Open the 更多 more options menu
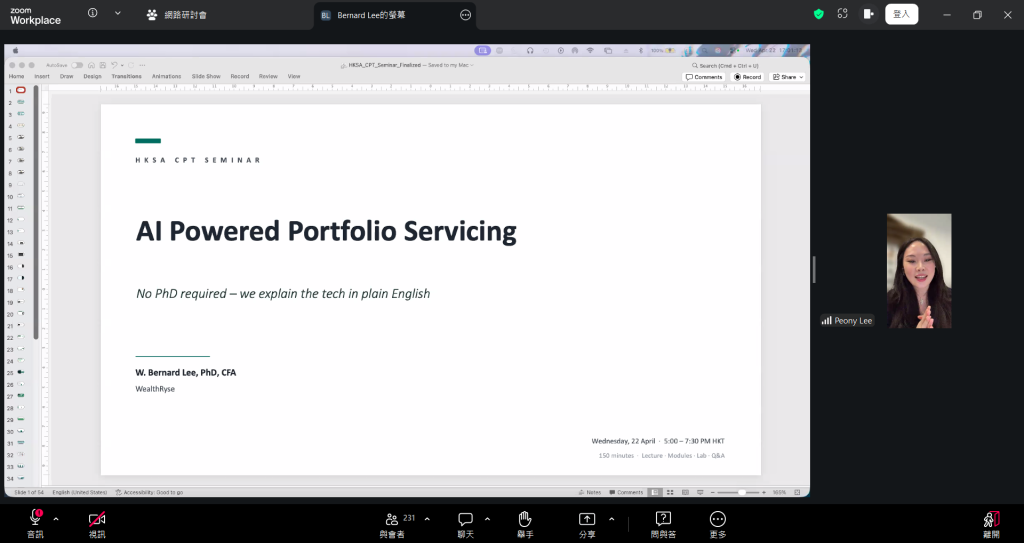This screenshot has width=1024, height=543. coord(717,519)
